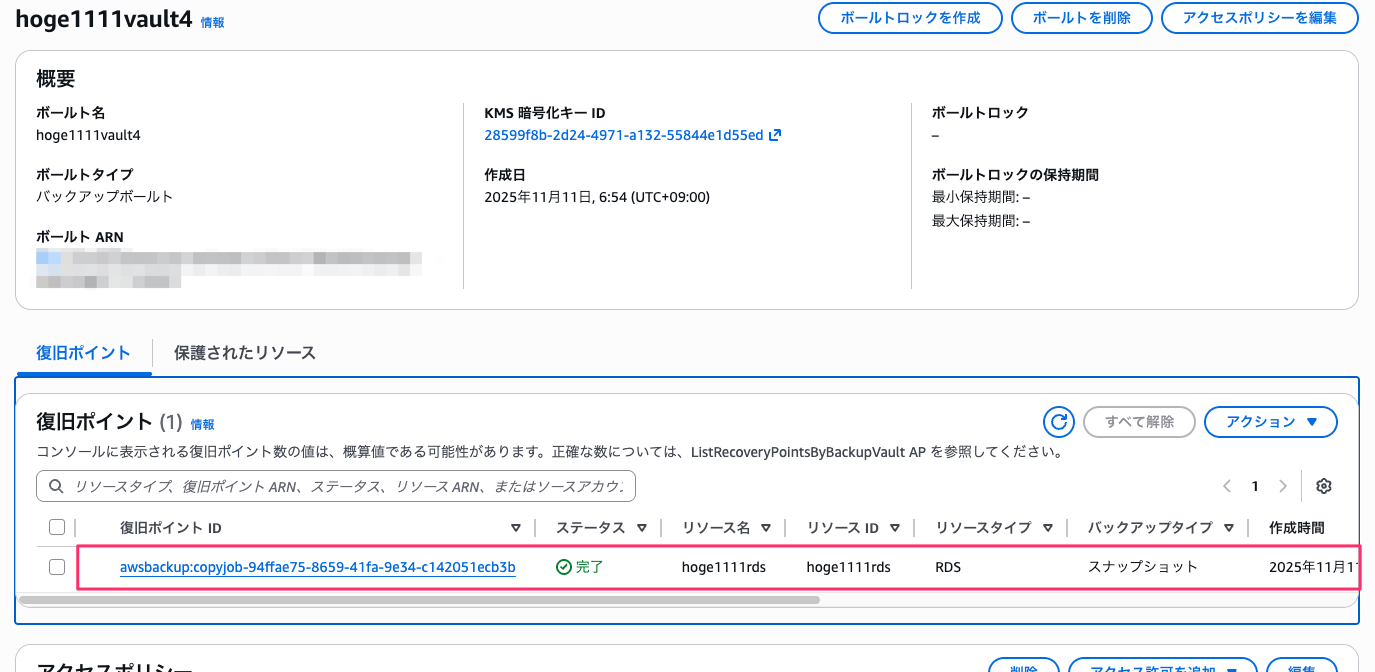Switch to the 保護されたリソース tab
The width and height of the screenshot is (1375, 672).
[x=244, y=352]
